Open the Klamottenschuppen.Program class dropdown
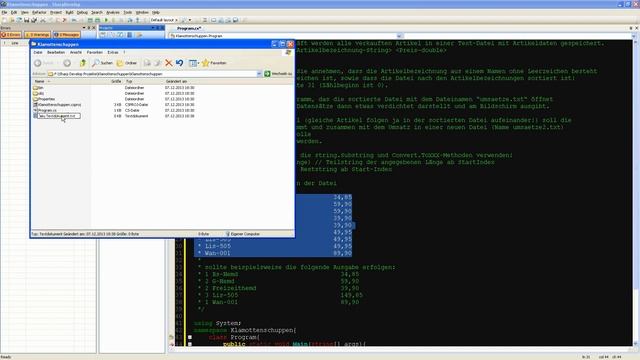Viewport: 640px width, 360px height. coord(286,36)
